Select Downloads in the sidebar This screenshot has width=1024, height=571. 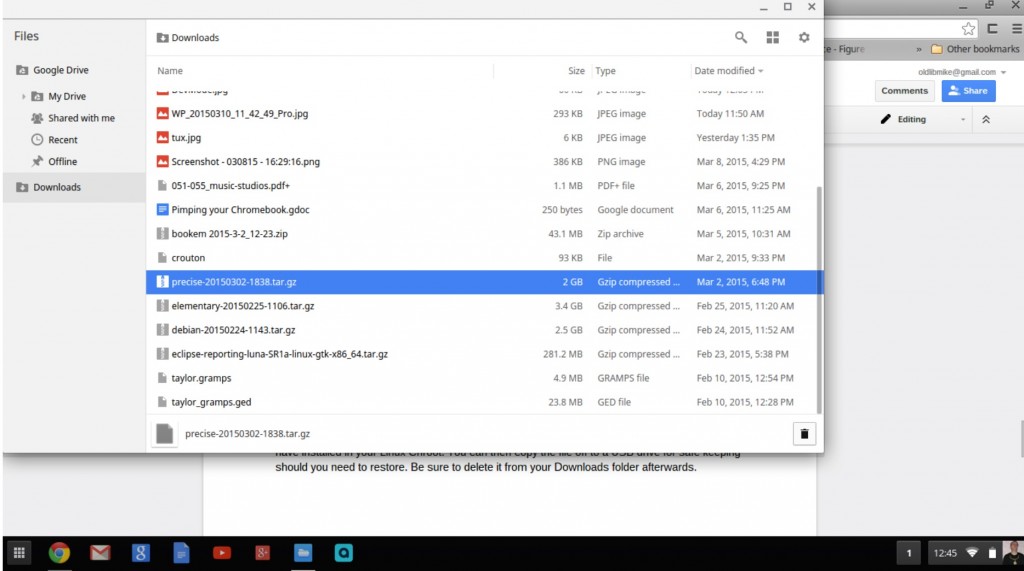coord(57,187)
